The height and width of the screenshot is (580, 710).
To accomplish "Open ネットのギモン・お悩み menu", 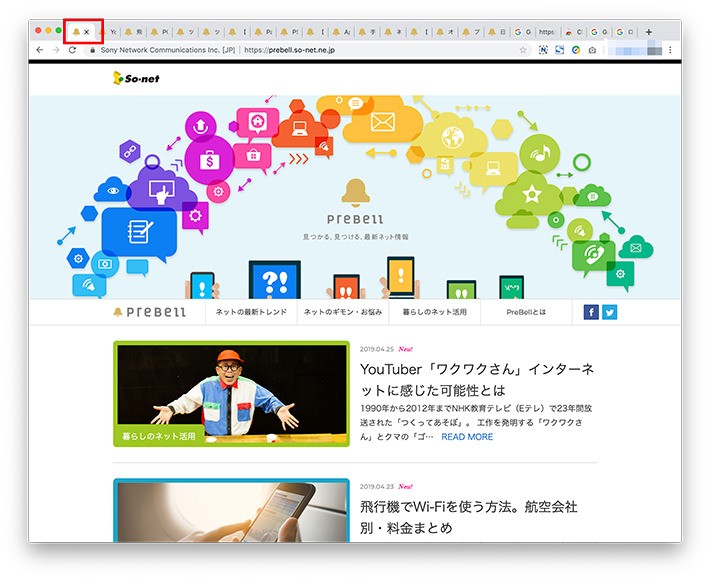I will pyautogui.click(x=343, y=312).
